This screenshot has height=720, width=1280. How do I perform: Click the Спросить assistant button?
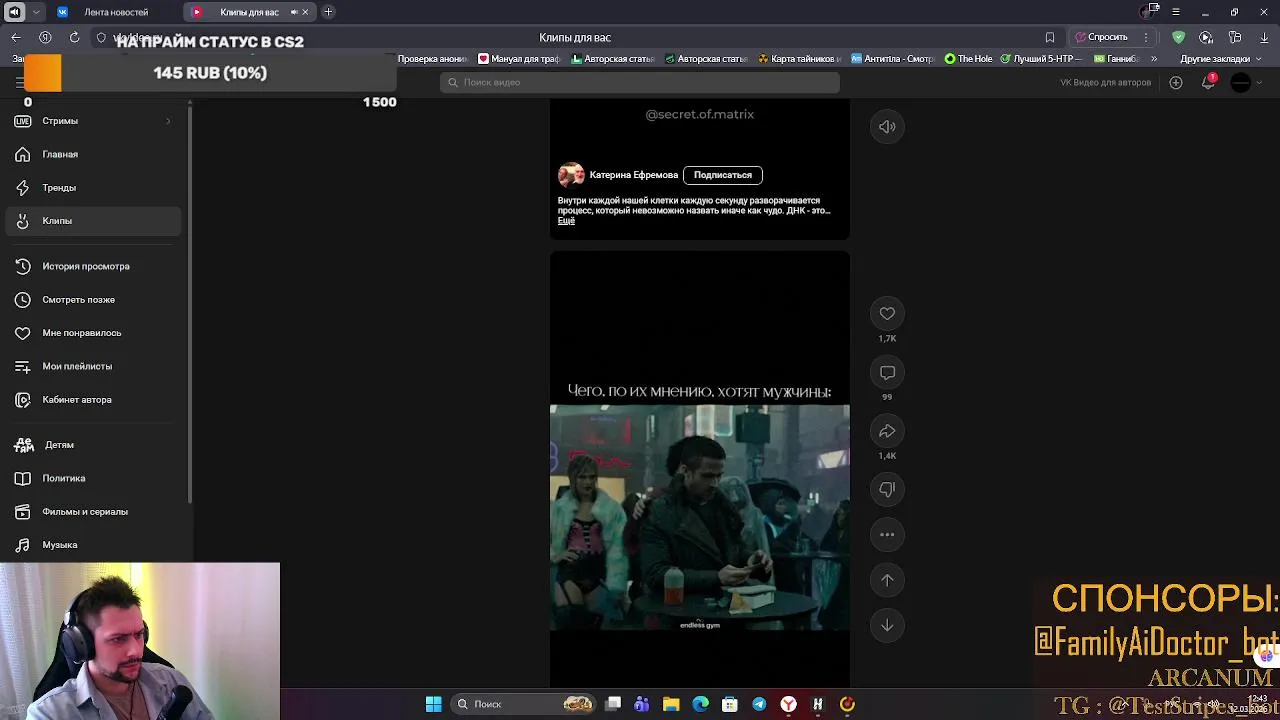[1100, 37]
